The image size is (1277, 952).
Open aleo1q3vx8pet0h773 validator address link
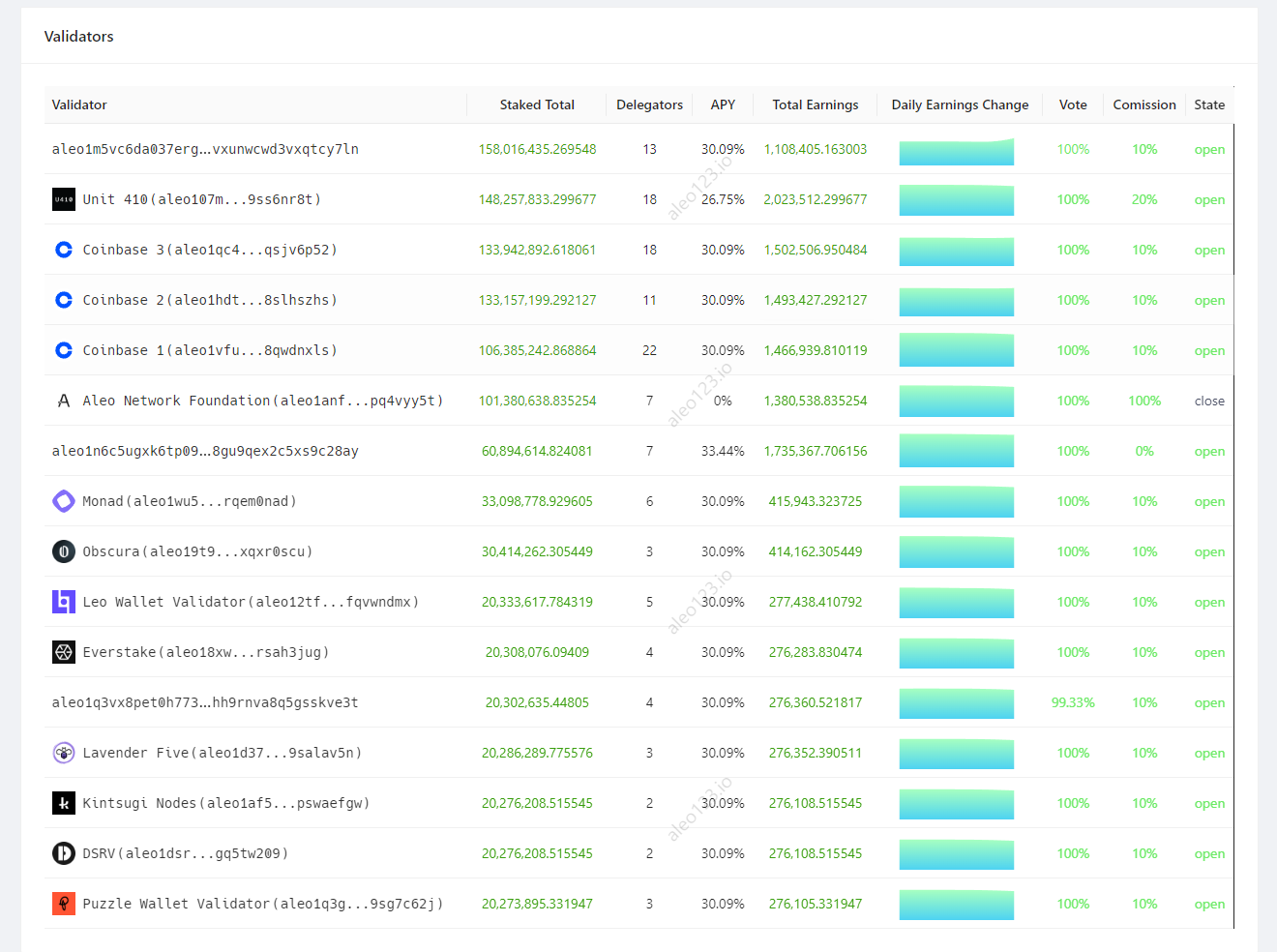coord(205,702)
